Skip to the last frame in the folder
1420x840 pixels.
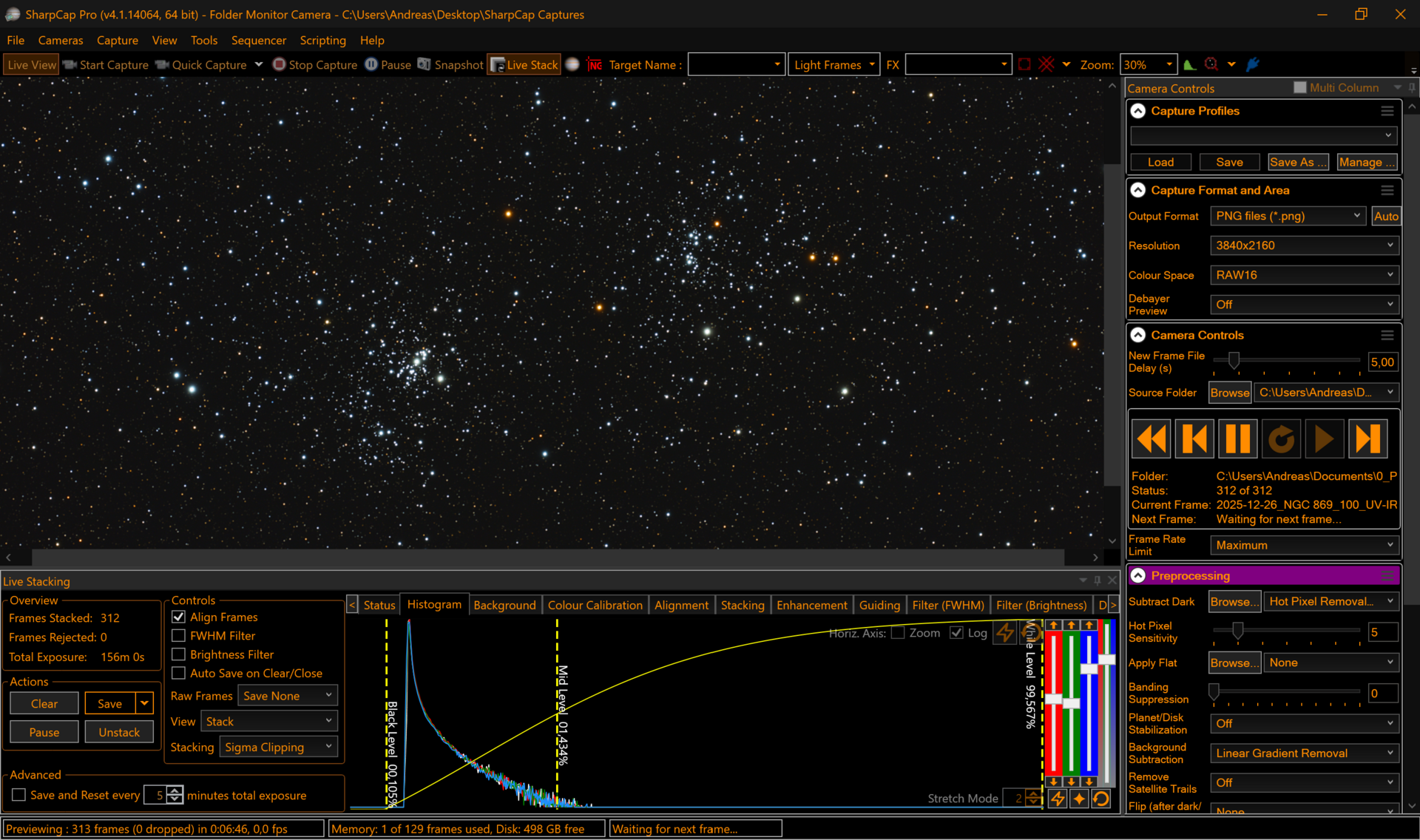(x=1367, y=439)
